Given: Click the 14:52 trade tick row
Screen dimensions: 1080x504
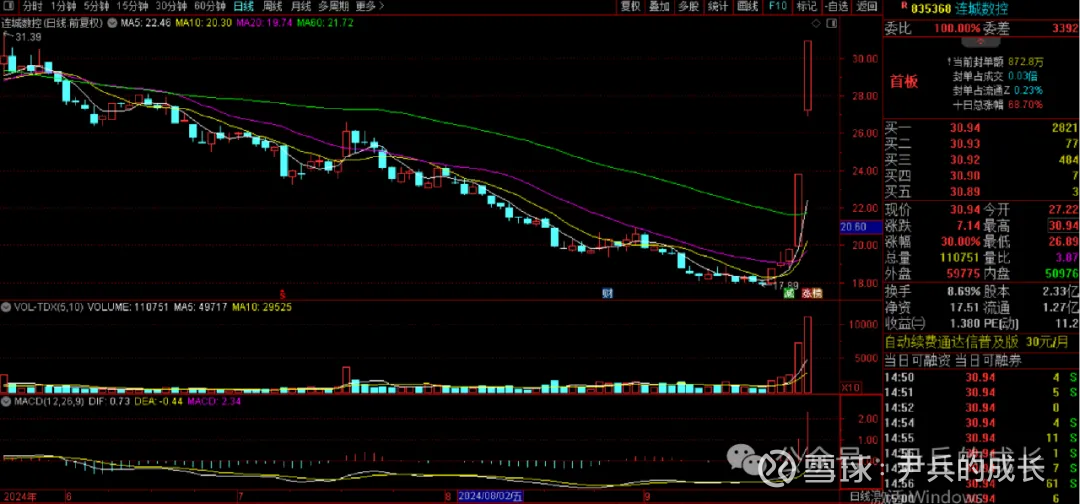Looking at the screenshot, I should coord(982,408).
